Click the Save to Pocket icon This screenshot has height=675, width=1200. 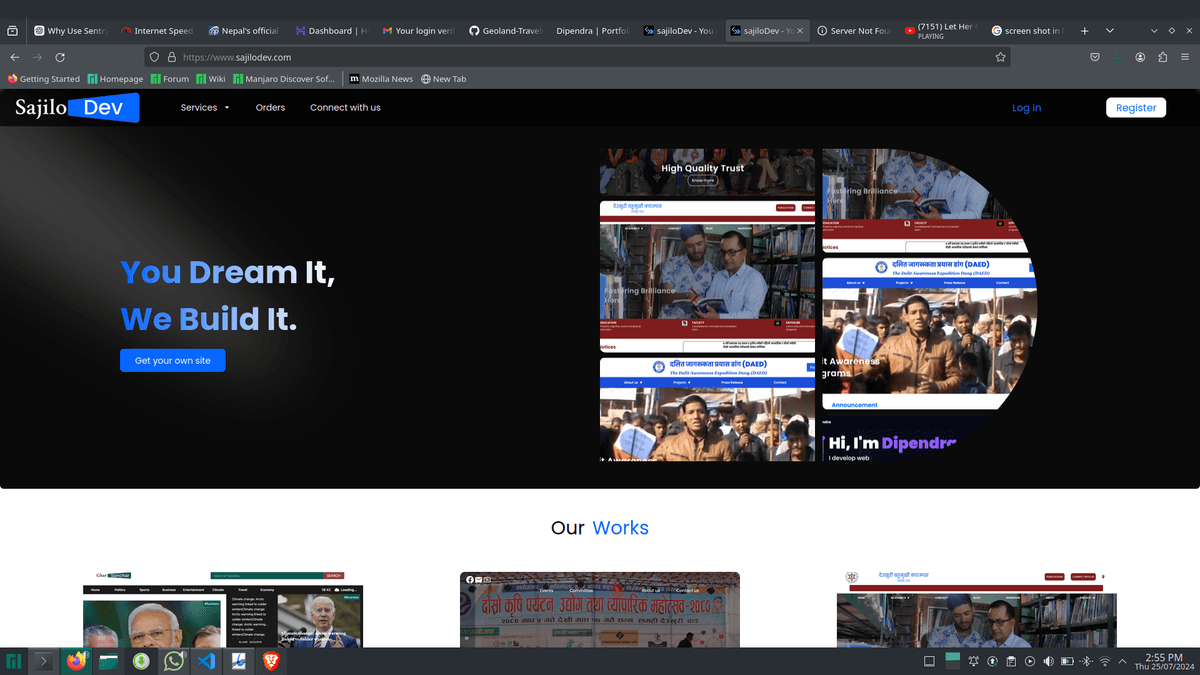(x=1095, y=57)
